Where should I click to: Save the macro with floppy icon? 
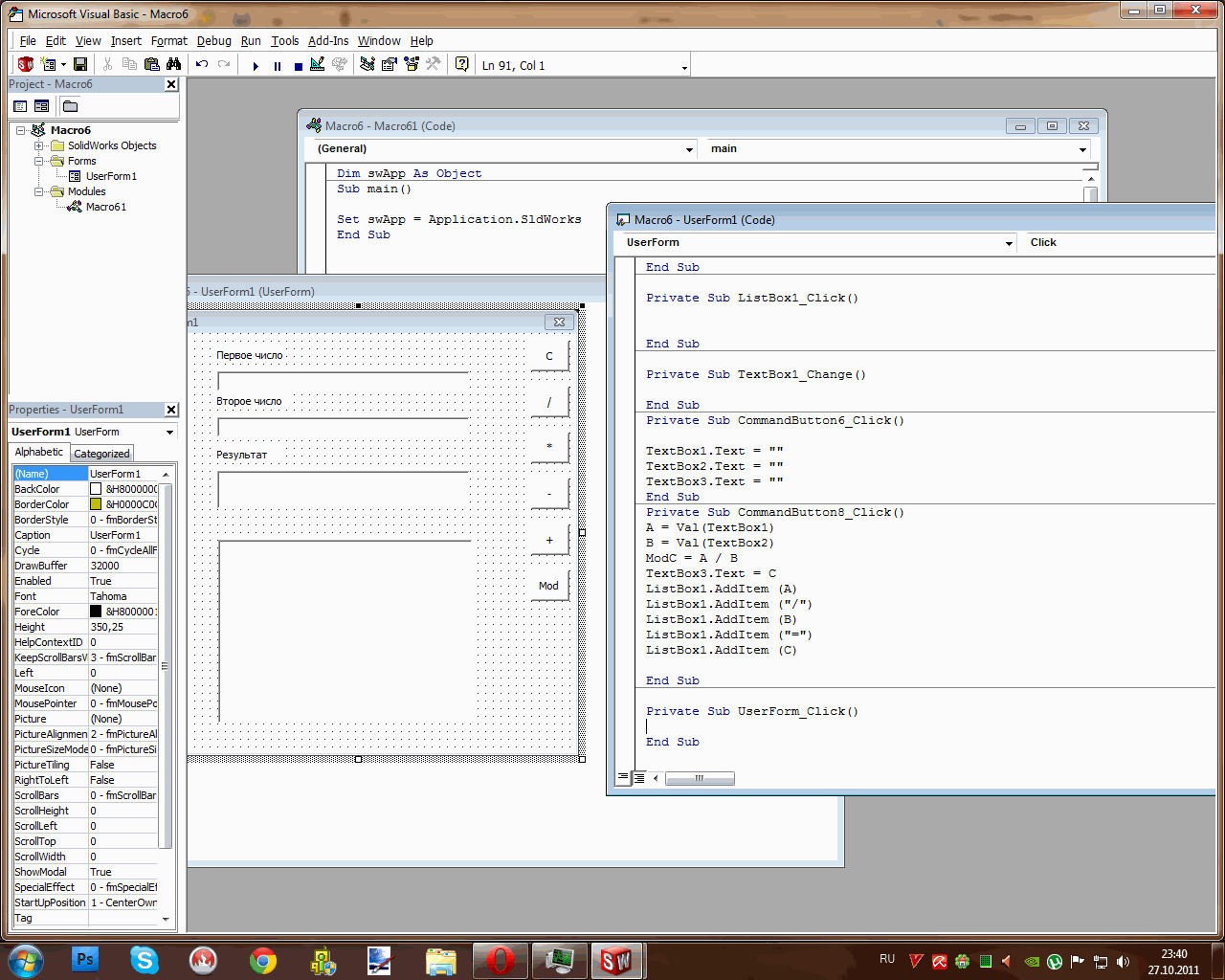(x=80, y=65)
